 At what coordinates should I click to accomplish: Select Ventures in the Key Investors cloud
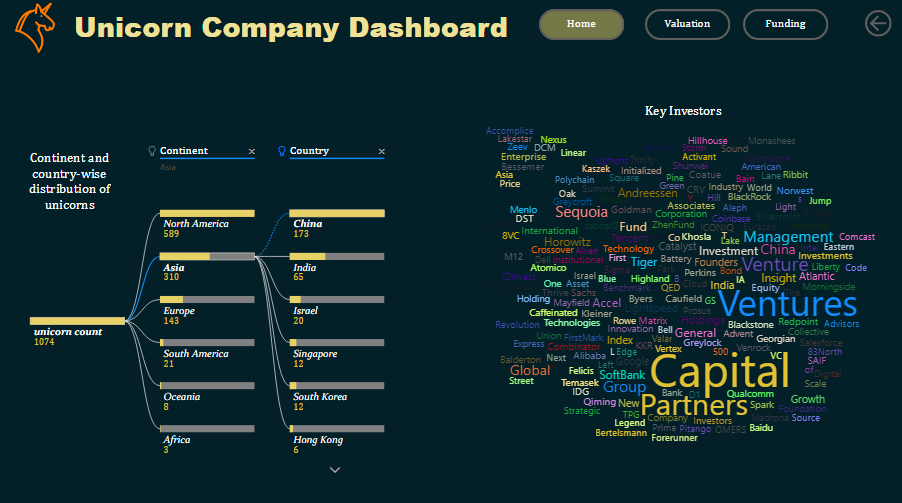tap(788, 304)
